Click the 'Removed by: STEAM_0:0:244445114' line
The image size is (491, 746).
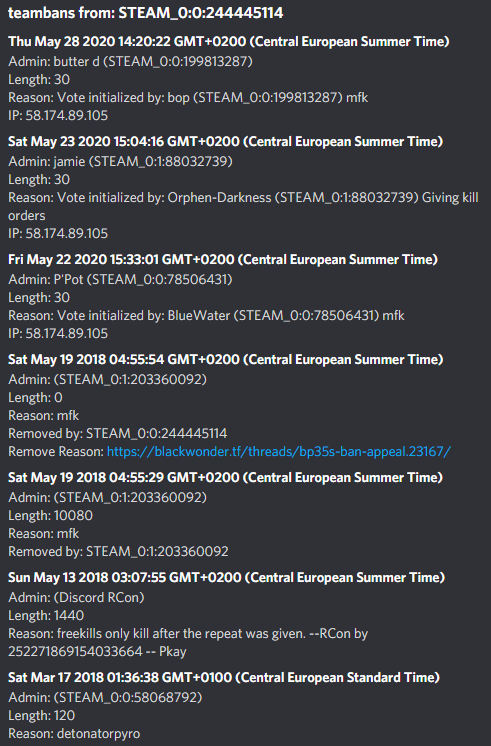point(118,433)
